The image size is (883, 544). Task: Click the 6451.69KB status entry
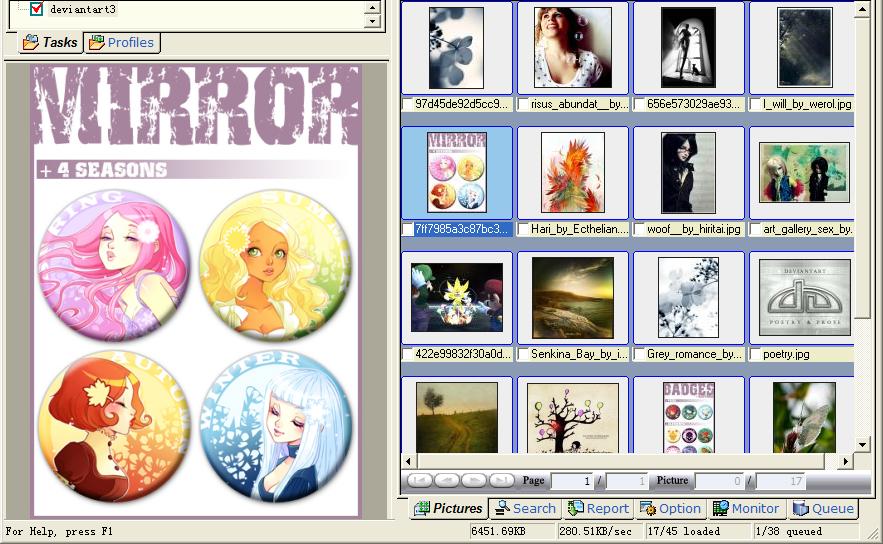(498, 532)
